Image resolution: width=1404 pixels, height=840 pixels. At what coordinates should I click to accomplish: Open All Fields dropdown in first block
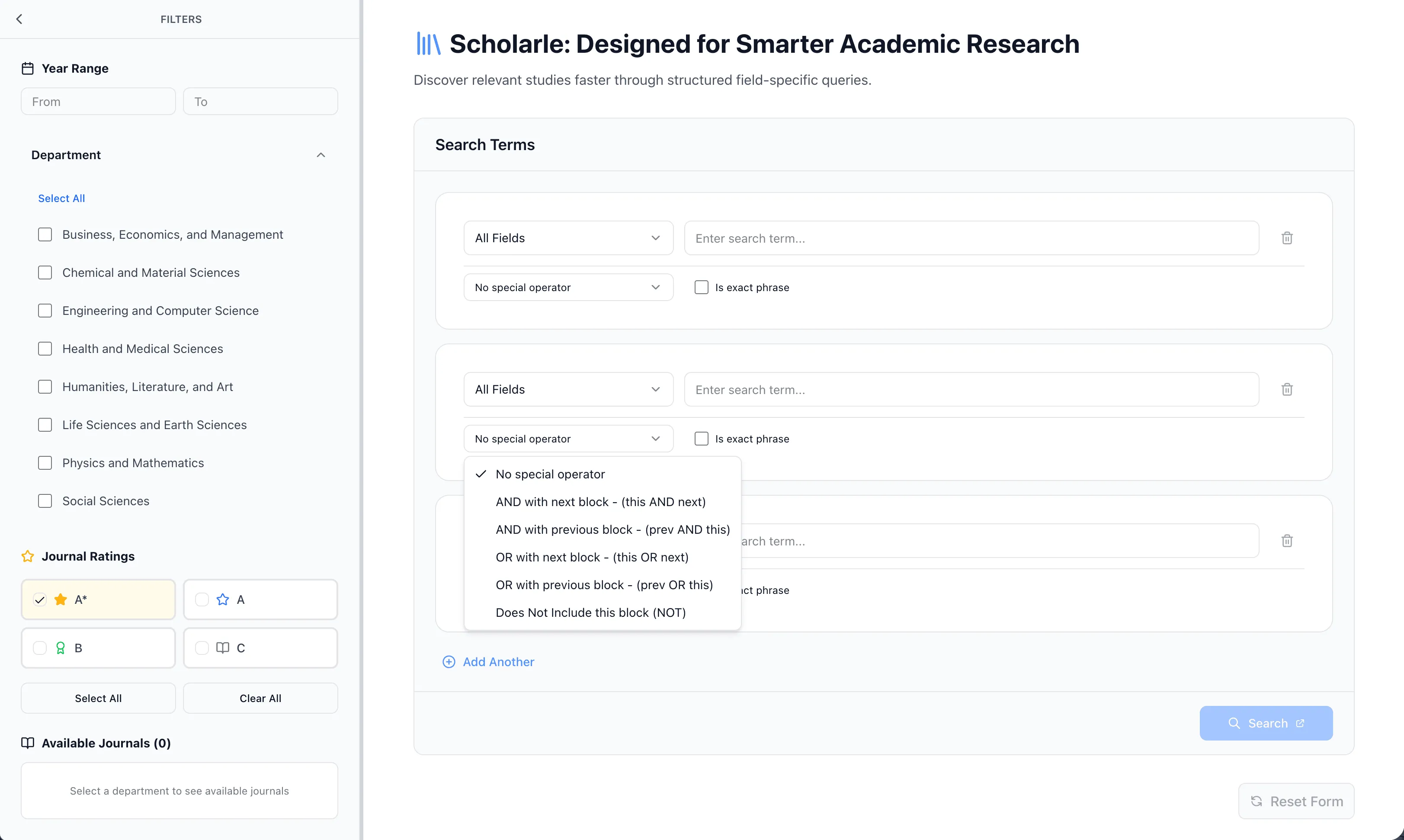click(x=568, y=238)
